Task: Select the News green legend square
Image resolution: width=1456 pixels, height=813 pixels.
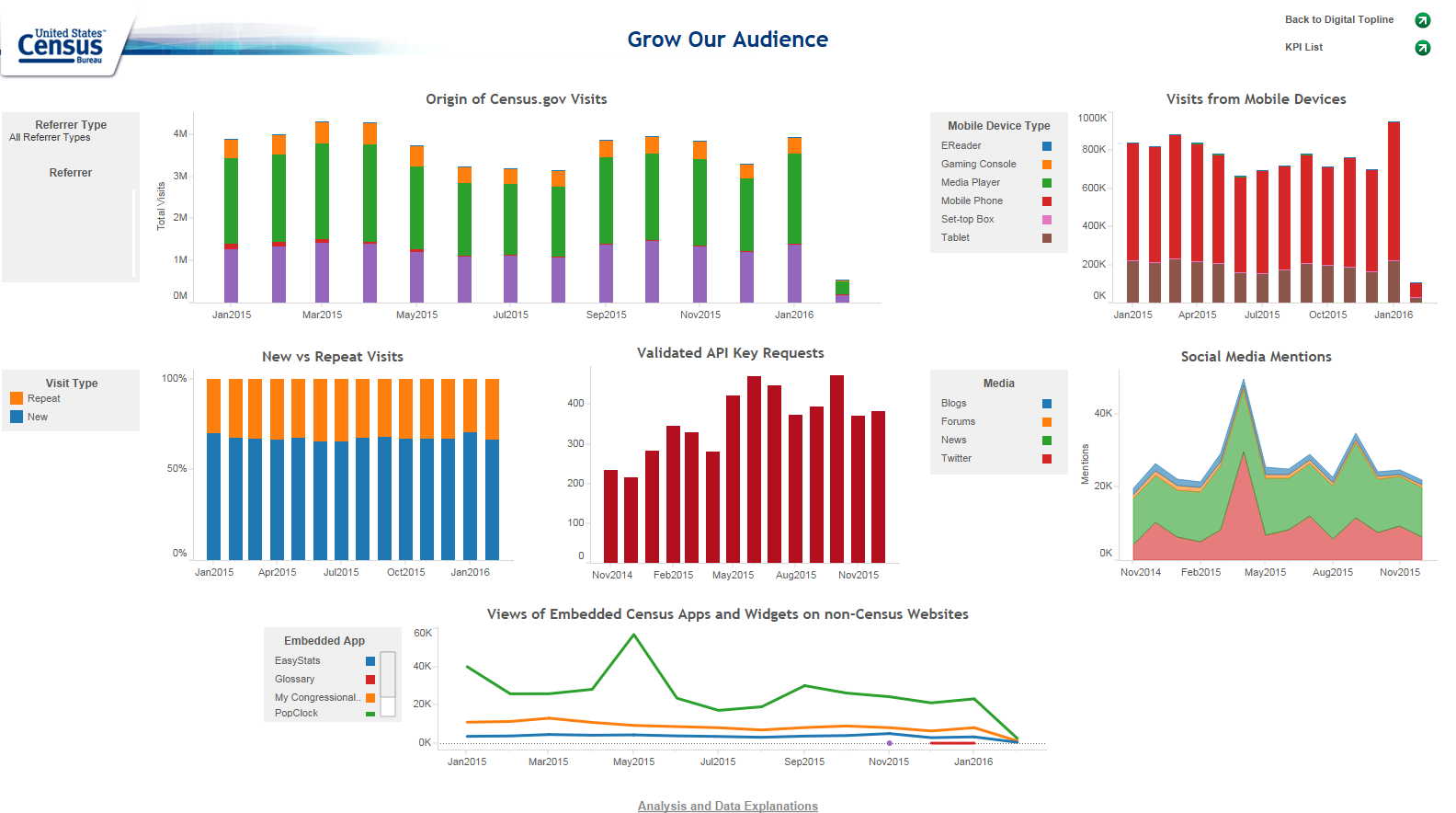Action: pos(1046,441)
